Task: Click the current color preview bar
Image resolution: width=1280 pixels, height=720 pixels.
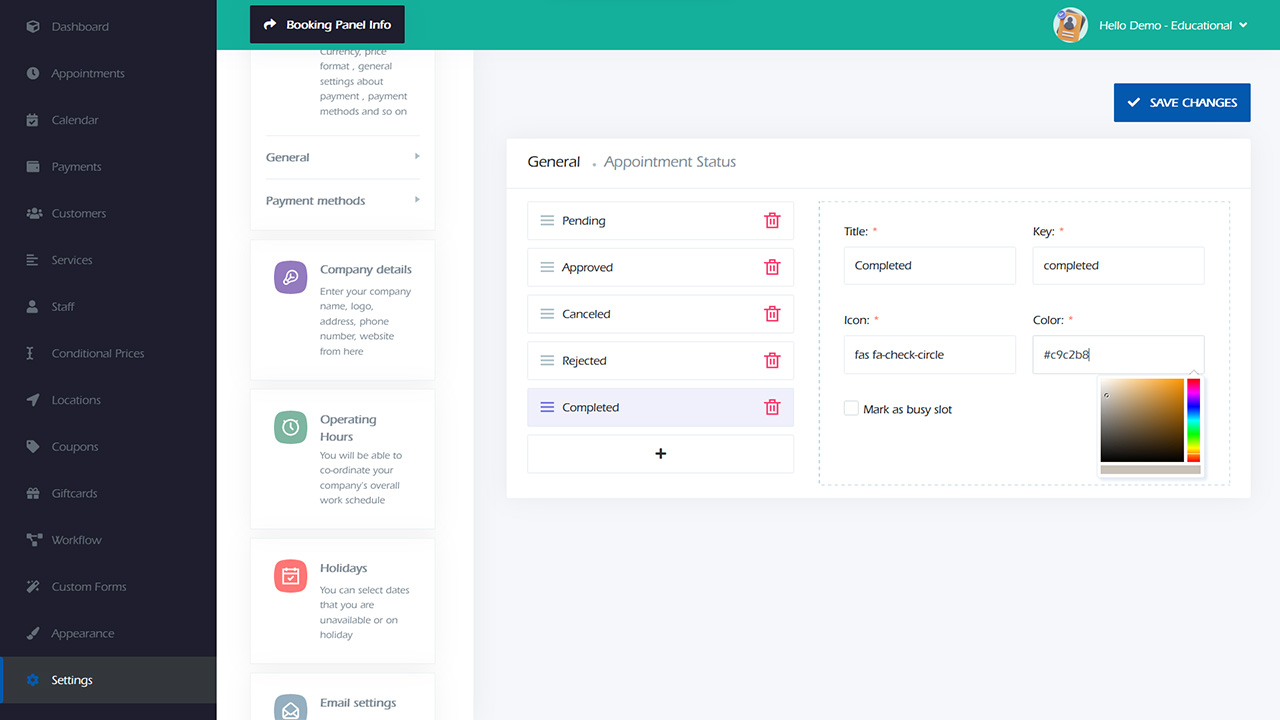Action: click(1150, 469)
